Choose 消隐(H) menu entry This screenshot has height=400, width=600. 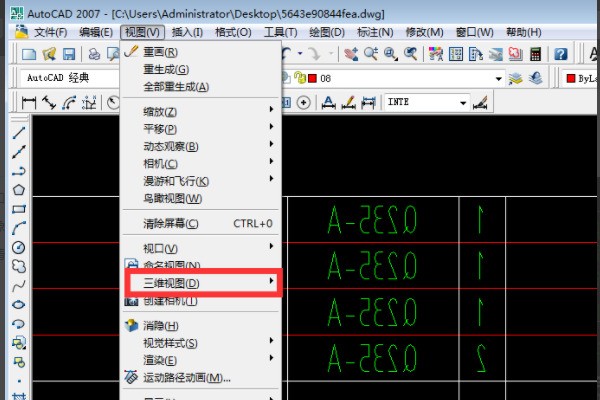tap(201, 326)
